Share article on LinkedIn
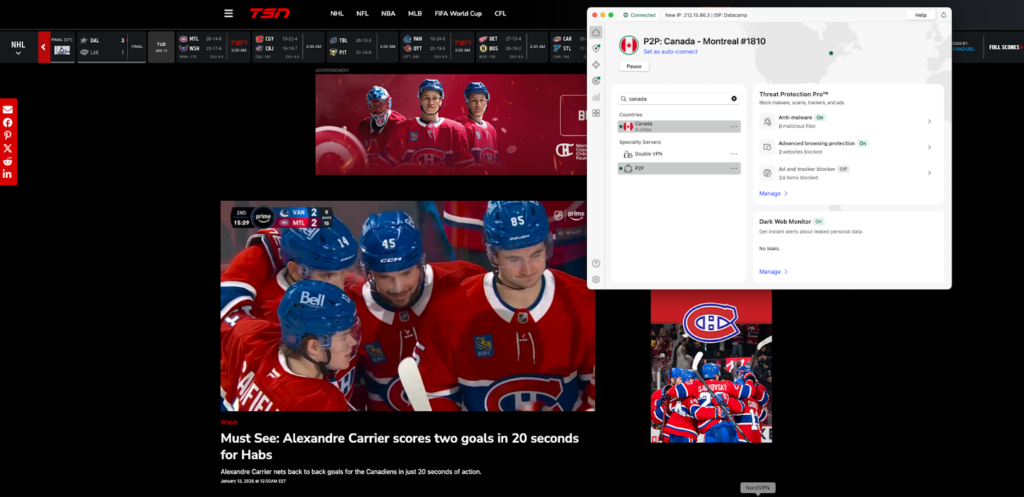The image size is (1024, 497). click(7, 174)
